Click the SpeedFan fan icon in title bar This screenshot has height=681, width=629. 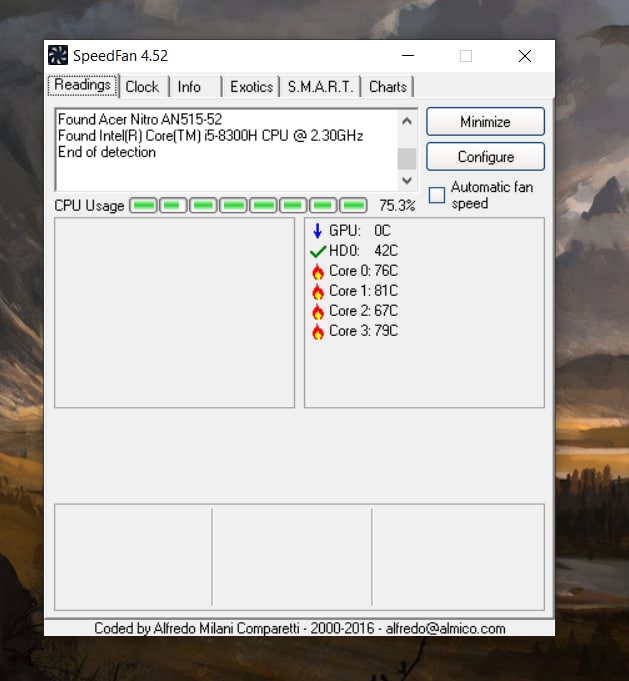pos(58,56)
